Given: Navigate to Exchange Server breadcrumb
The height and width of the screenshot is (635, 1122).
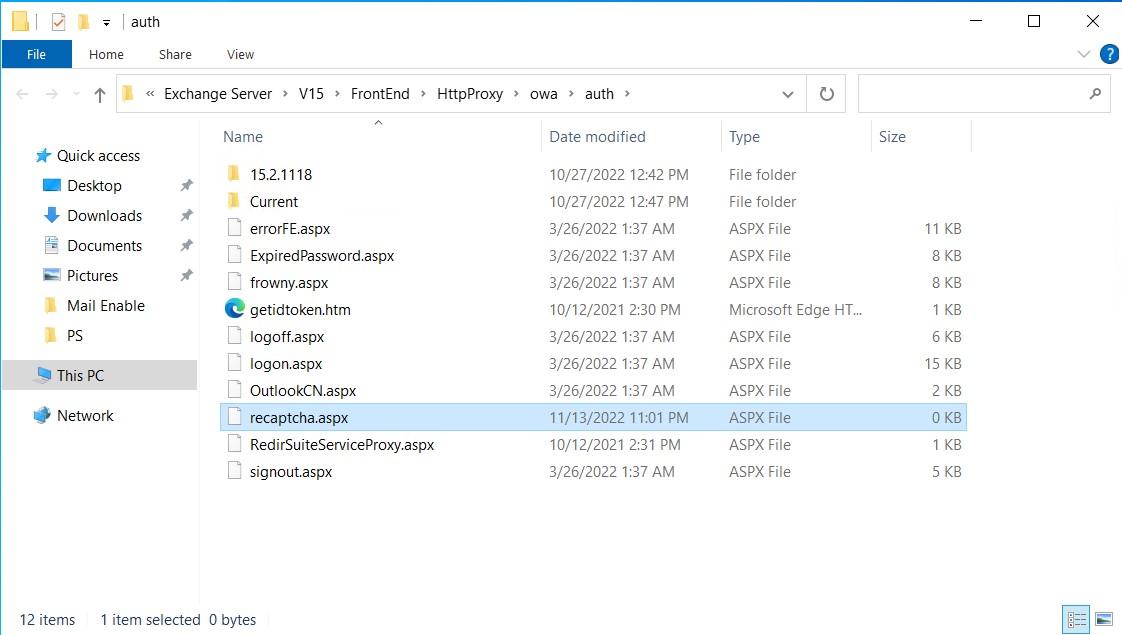Looking at the screenshot, I should pos(218,94).
